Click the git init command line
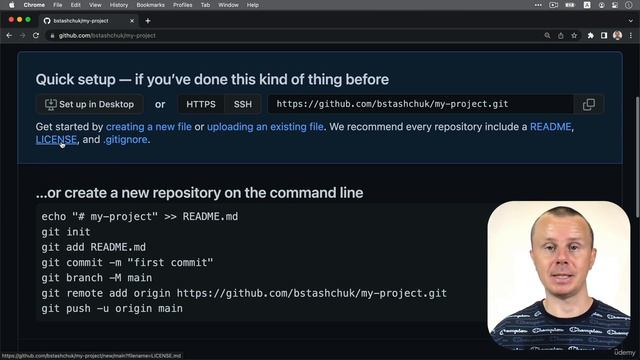 [x=66, y=232]
